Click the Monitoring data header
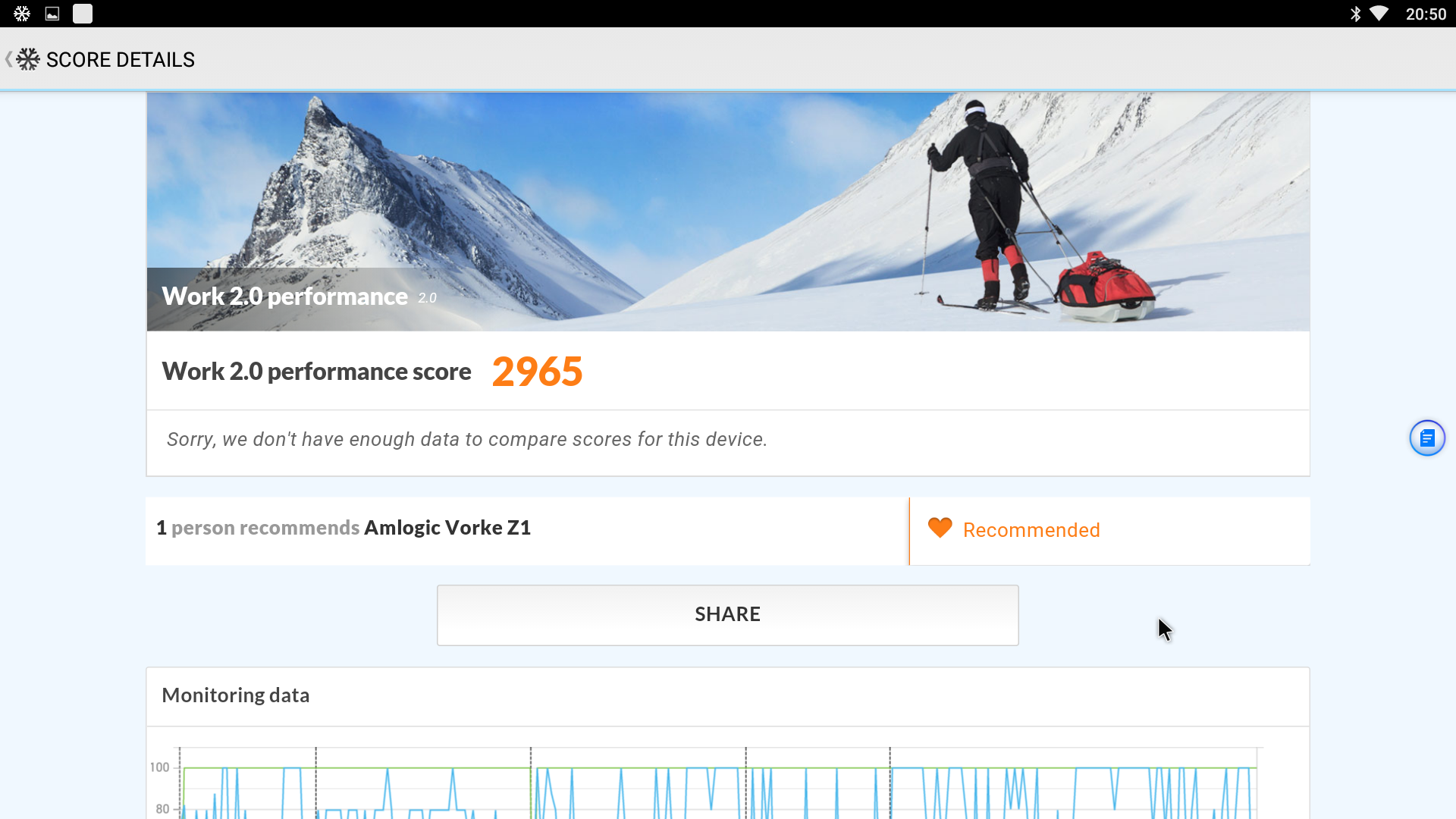This screenshot has height=819, width=1456. [236, 695]
